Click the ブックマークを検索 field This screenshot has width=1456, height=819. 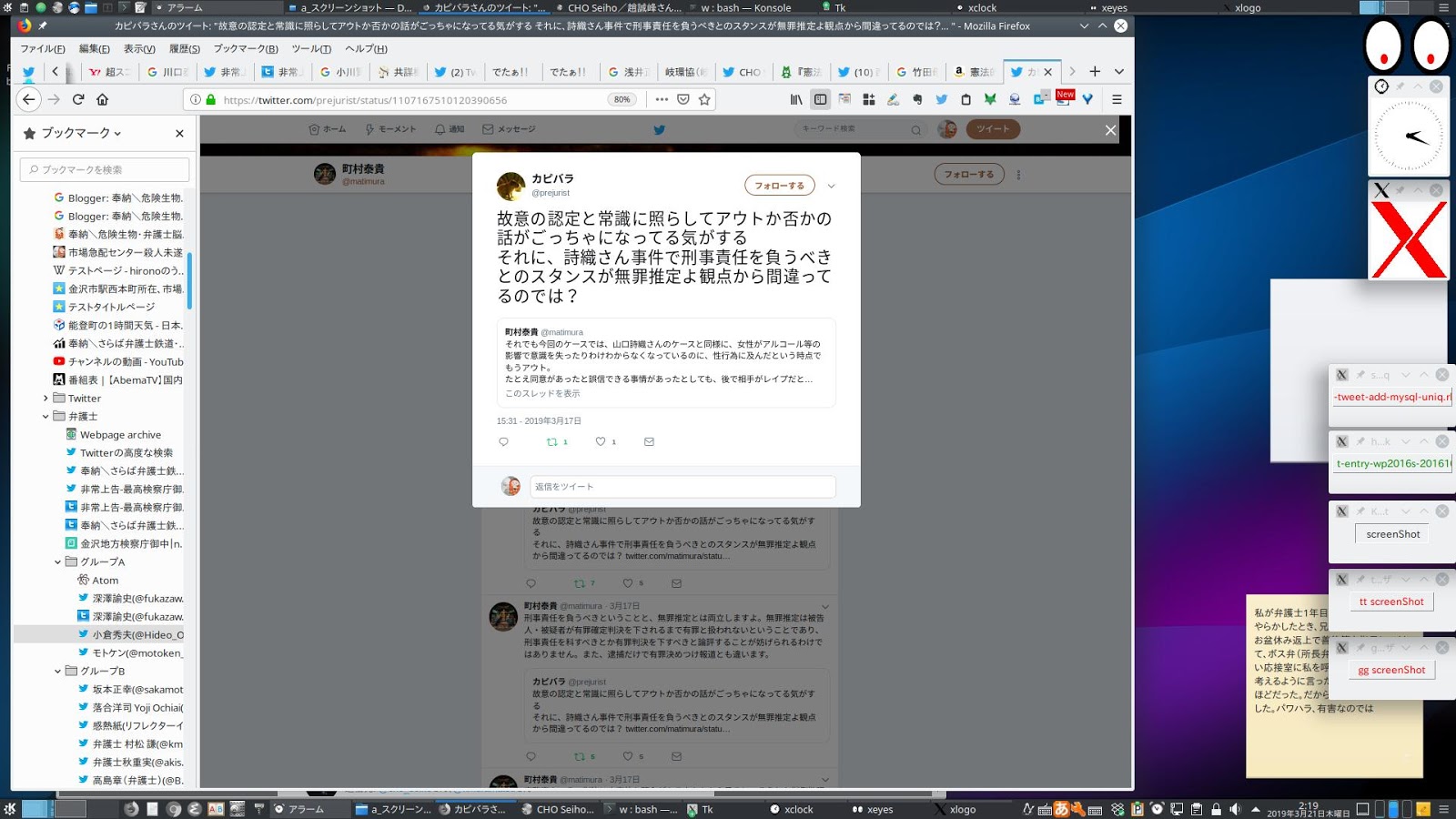(x=105, y=169)
